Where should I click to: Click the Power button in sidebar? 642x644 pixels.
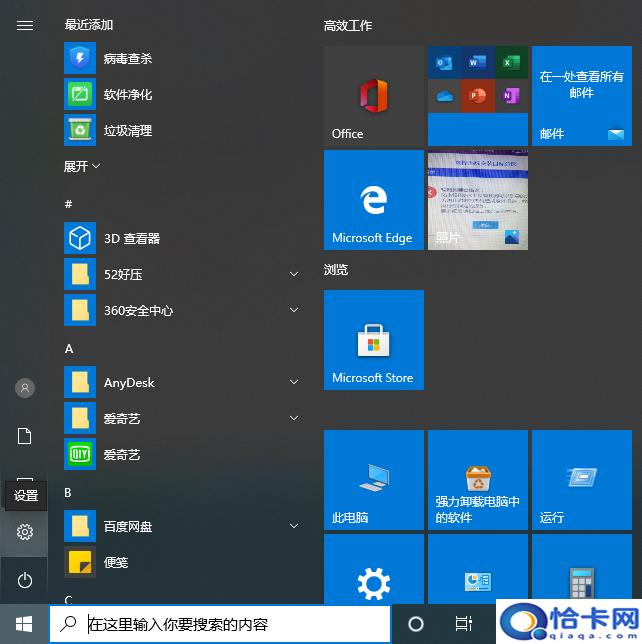click(25, 580)
